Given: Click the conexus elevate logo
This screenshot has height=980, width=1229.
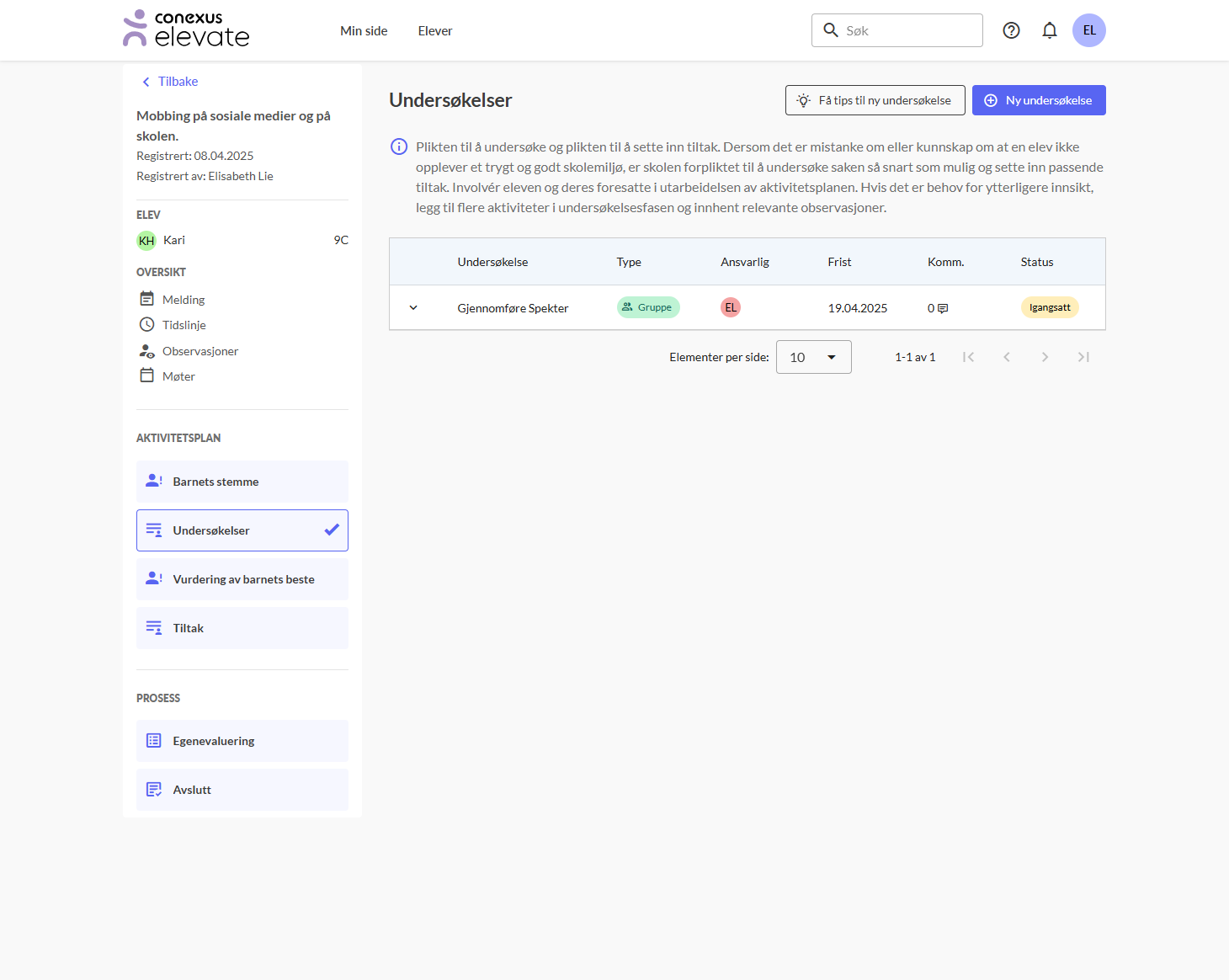Looking at the screenshot, I should tap(186, 29).
